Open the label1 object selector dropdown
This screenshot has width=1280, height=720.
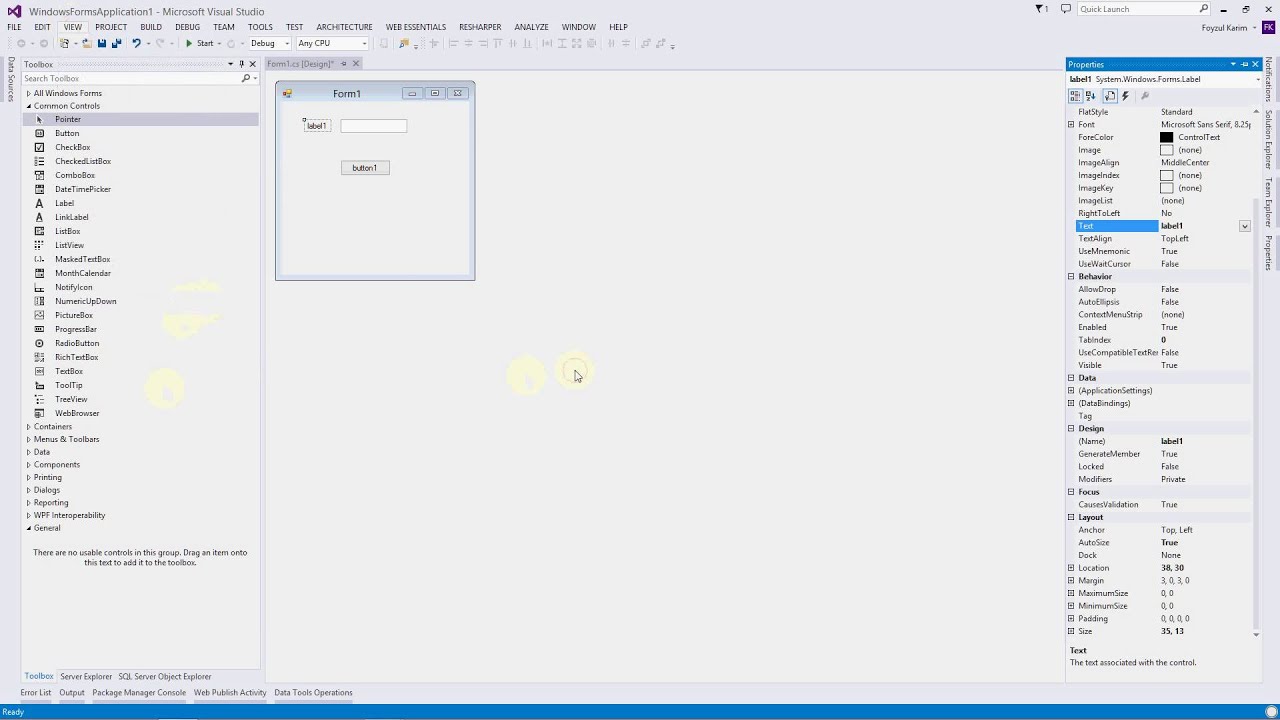1258,79
